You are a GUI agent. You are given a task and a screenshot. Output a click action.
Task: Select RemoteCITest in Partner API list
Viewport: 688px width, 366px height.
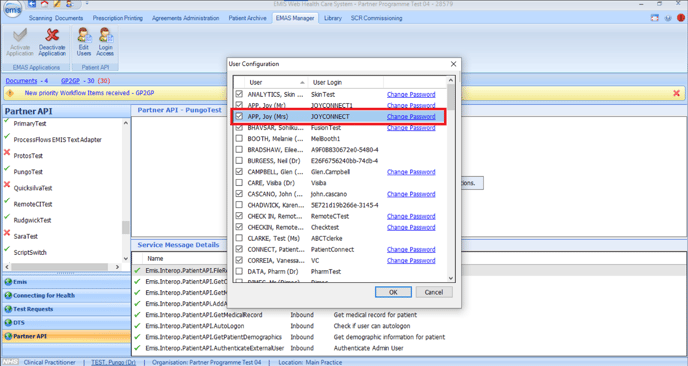[33, 204]
